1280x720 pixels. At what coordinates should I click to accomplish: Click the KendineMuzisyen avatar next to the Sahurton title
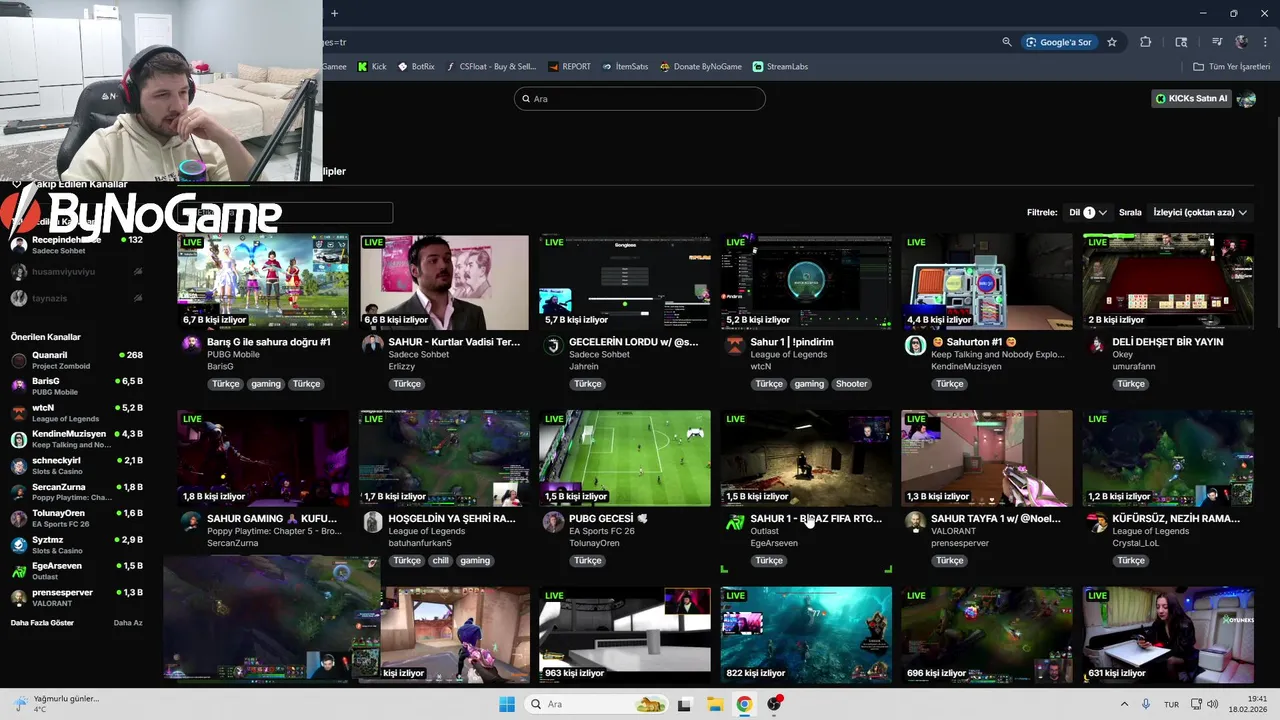(x=915, y=345)
